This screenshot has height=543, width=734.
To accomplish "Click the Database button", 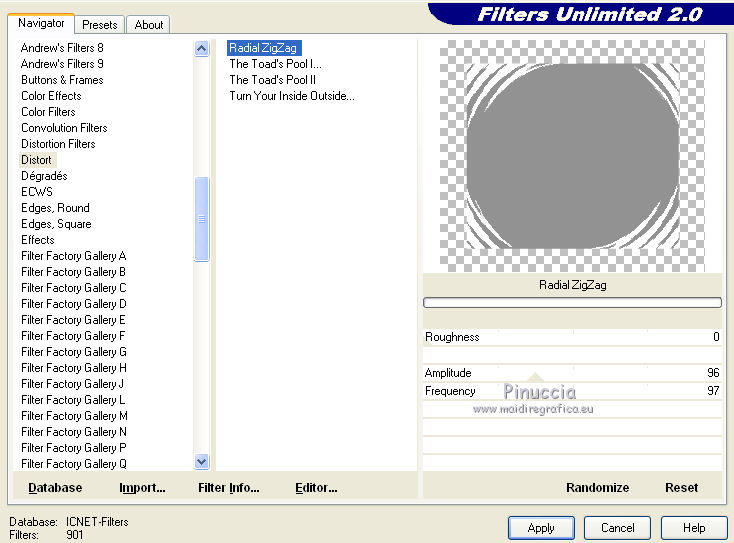I will coord(55,487).
